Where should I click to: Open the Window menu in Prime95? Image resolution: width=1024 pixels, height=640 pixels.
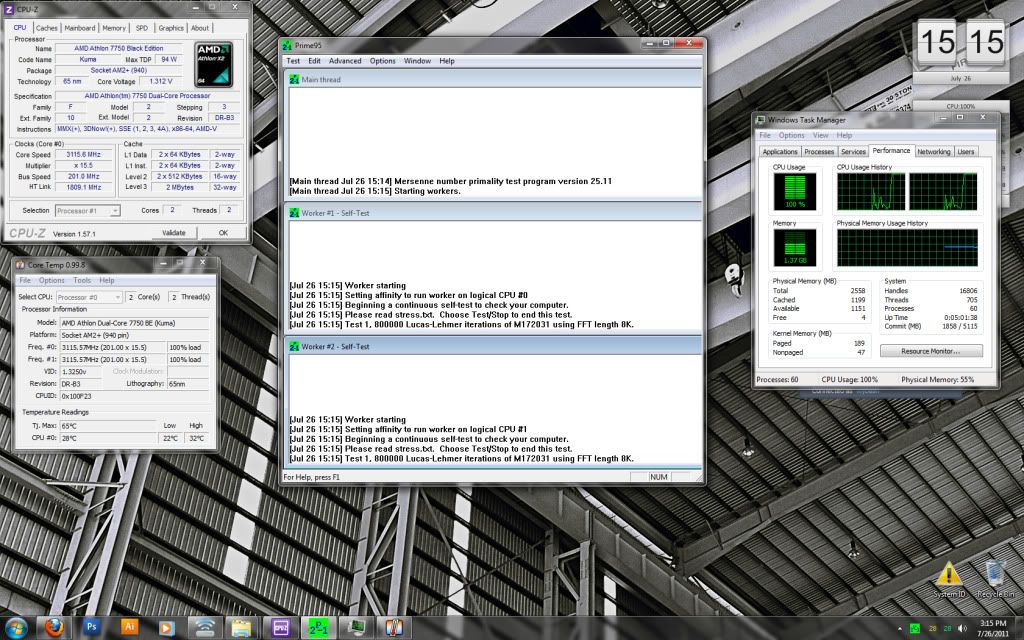(x=417, y=61)
